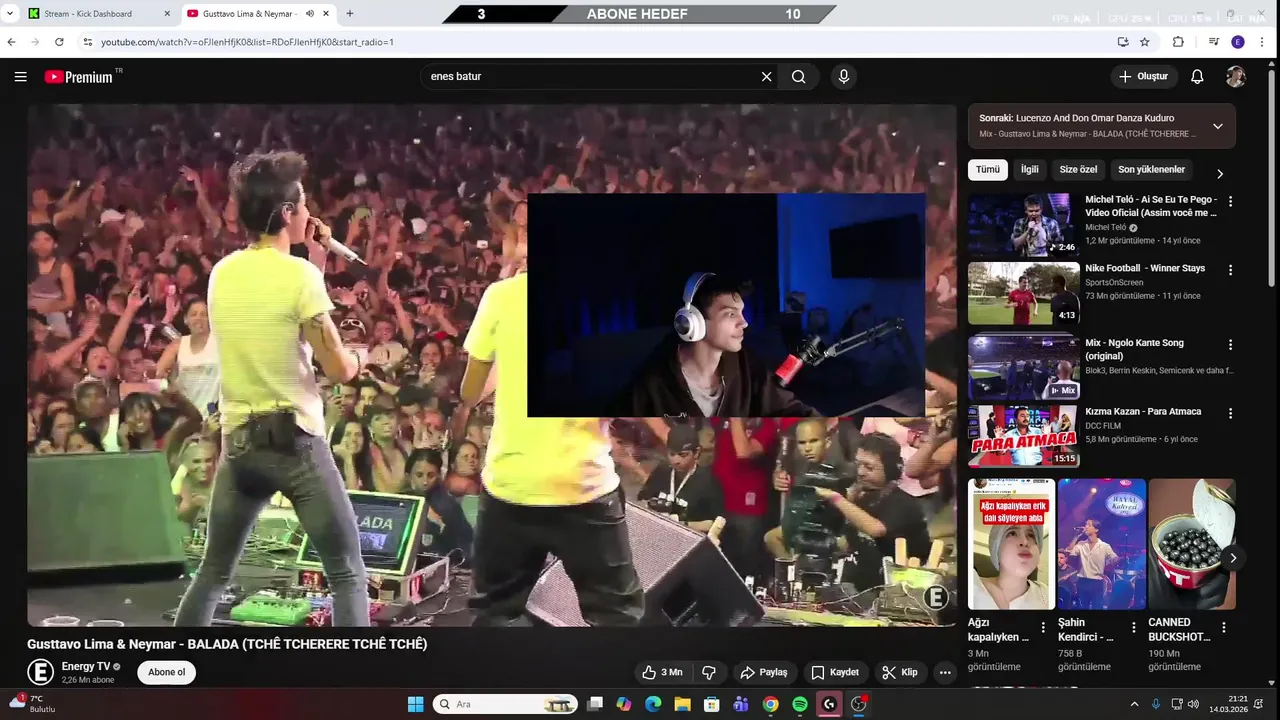This screenshot has width=1280, height=720.
Task: Show more filter chips with arrow
Action: pos(1220,174)
